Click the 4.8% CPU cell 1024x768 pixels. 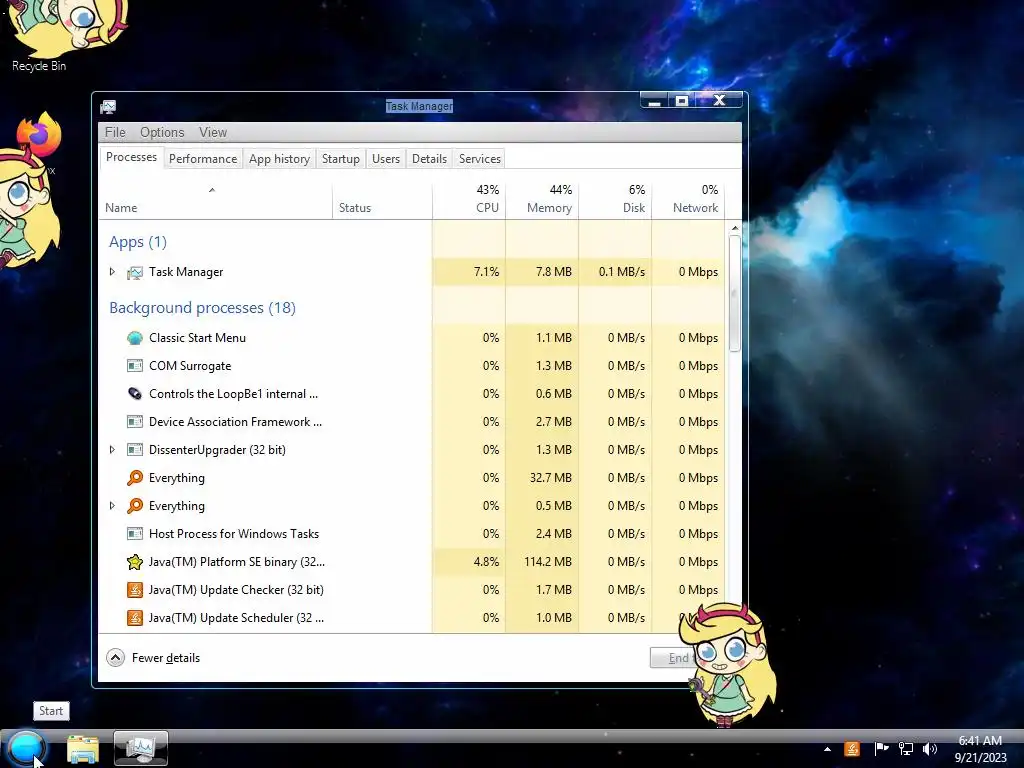pyautogui.click(x=469, y=562)
